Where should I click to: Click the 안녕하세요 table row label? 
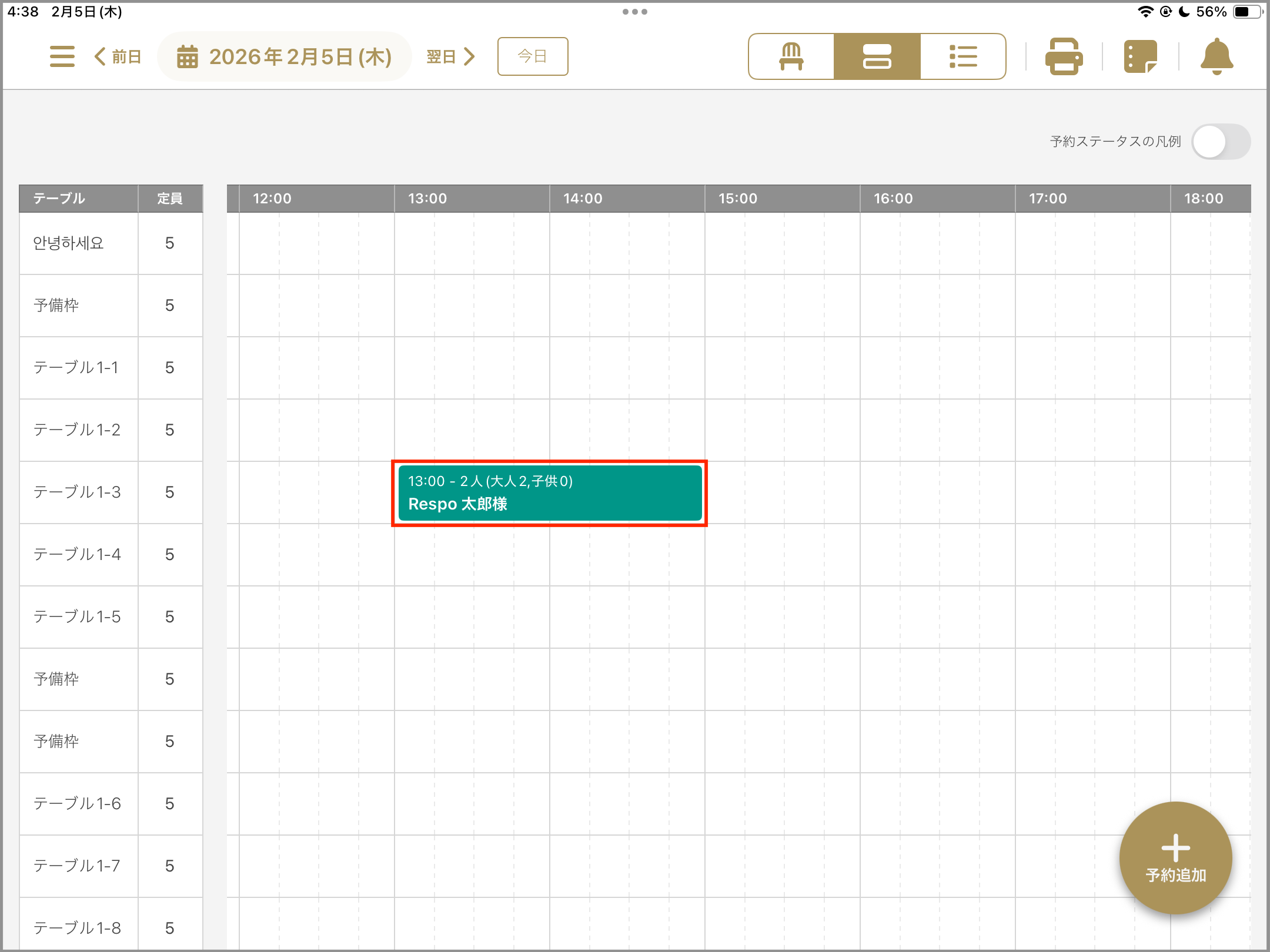click(68, 243)
